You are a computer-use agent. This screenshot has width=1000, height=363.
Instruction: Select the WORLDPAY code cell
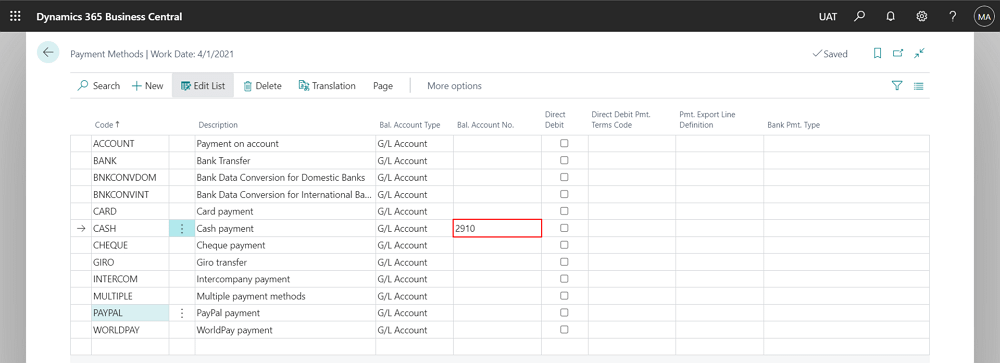130,330
